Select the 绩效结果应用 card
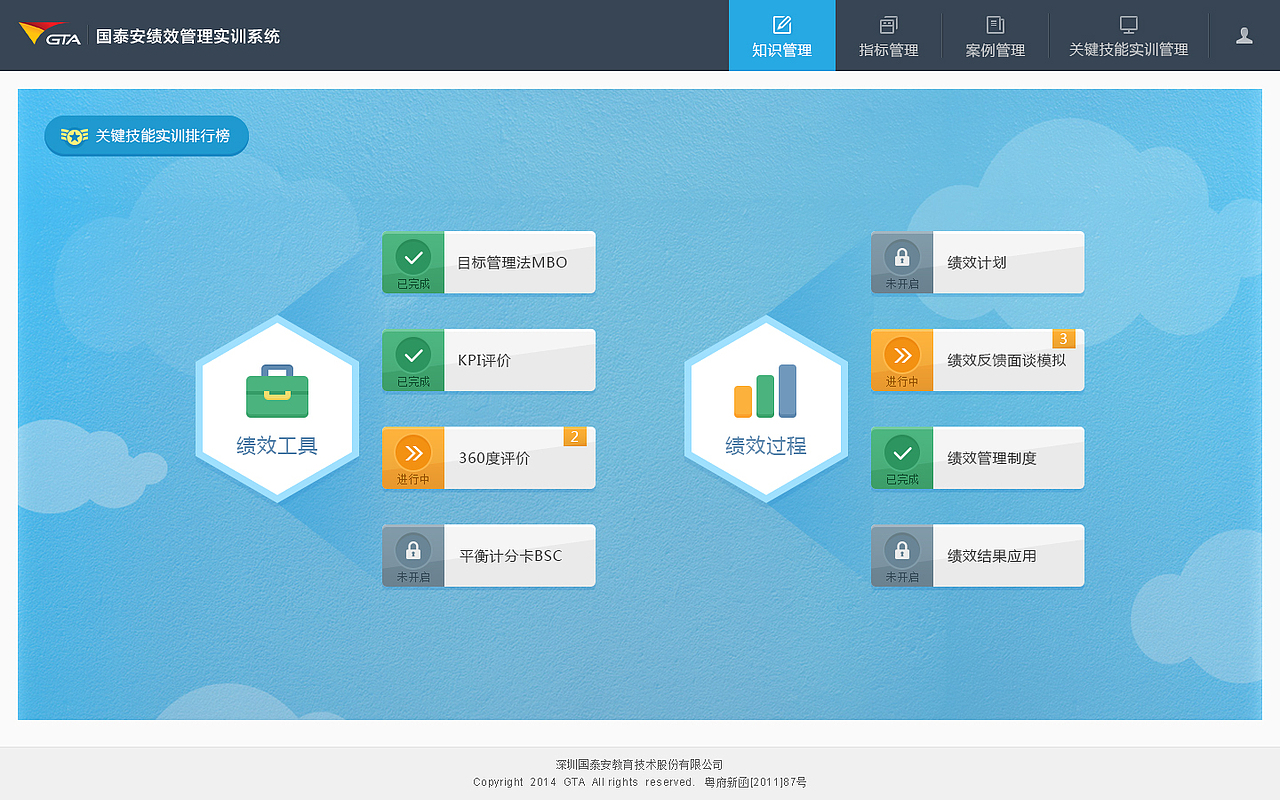Screen dimensions: 1280x800 pyautogui.click(x=978, y=556)
